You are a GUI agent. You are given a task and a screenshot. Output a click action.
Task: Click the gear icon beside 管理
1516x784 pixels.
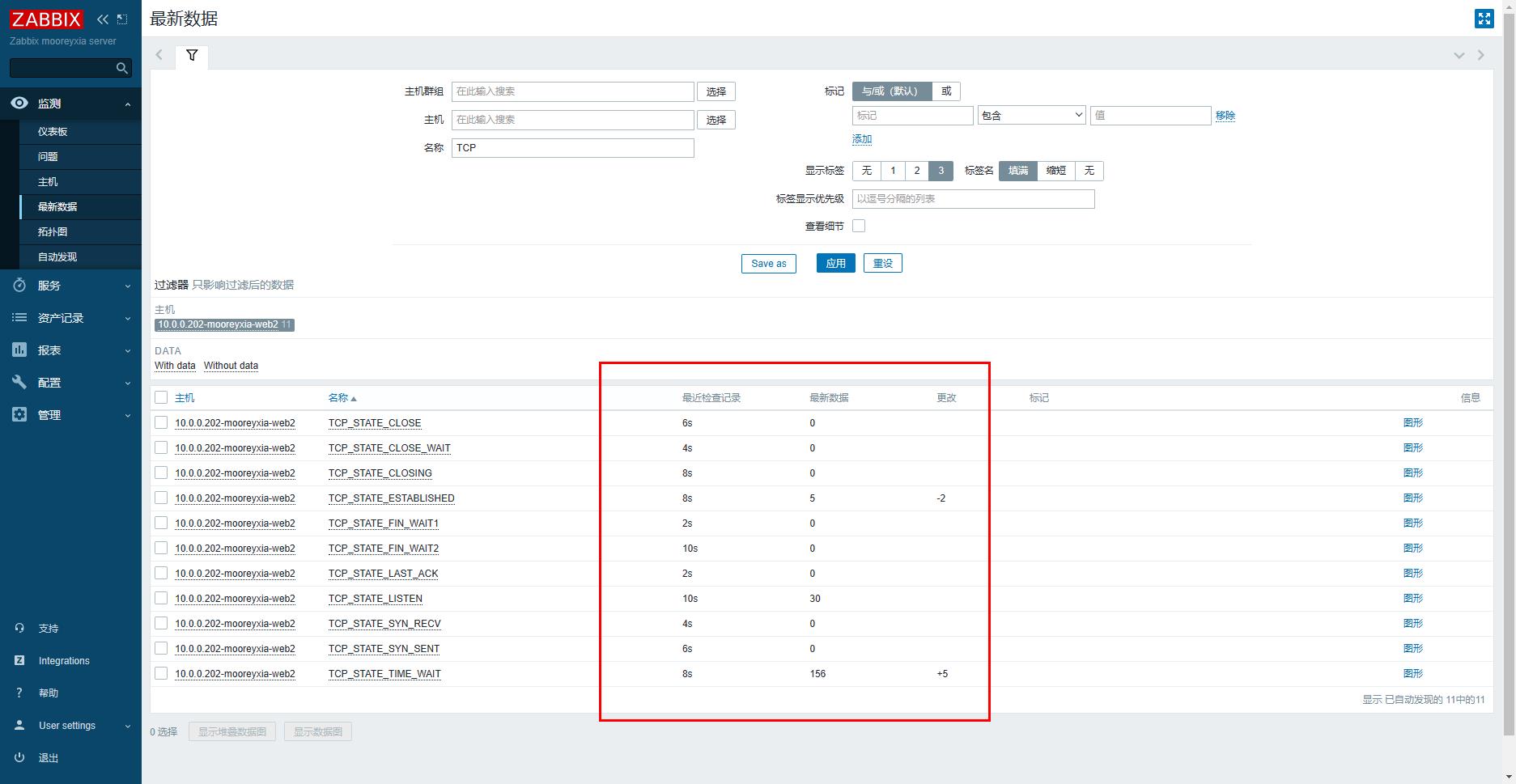coord(19,414)
